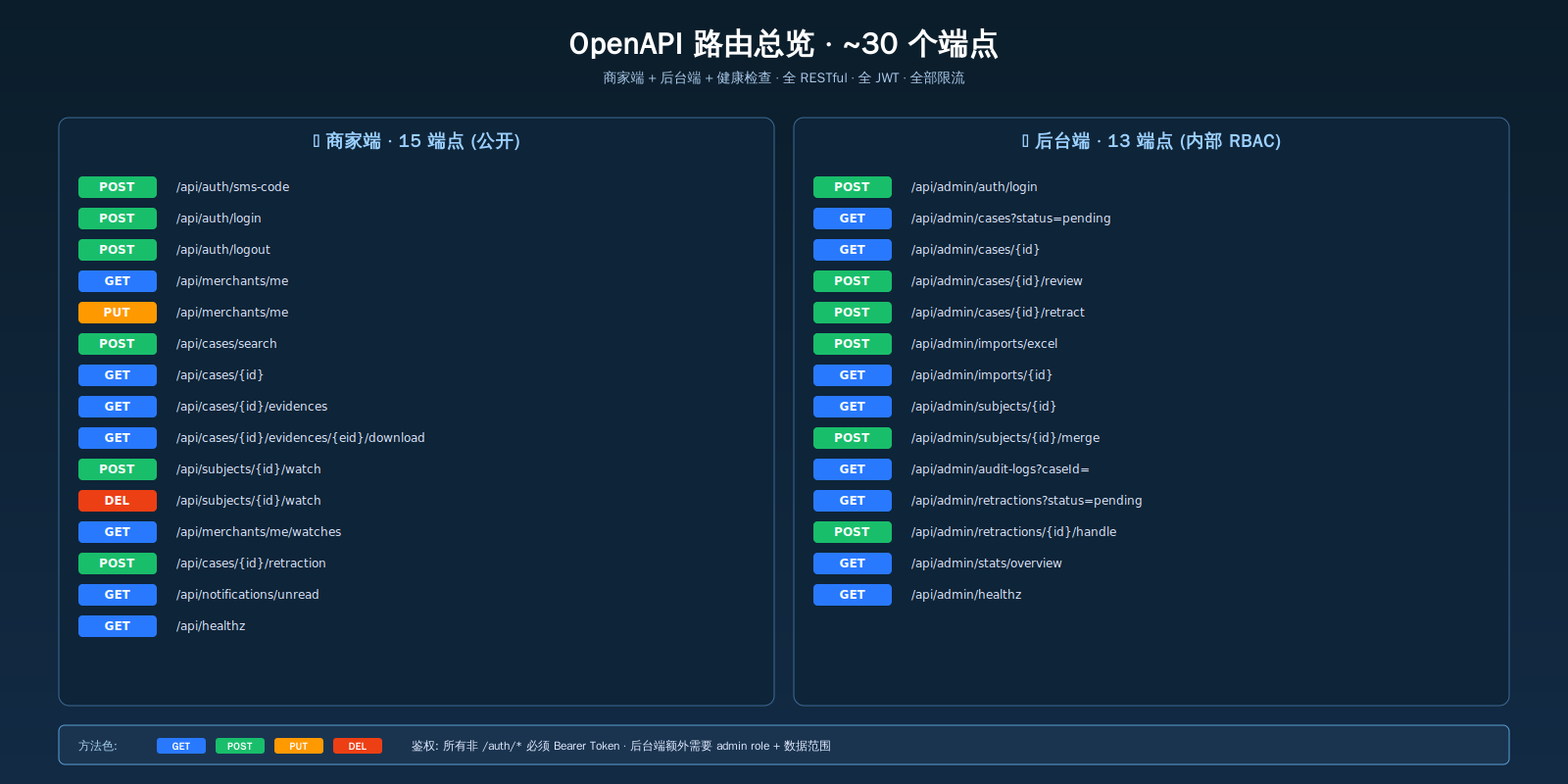
Task: Select /api/admin/subjects/{id}/merge route
Action: point(1005,438)
